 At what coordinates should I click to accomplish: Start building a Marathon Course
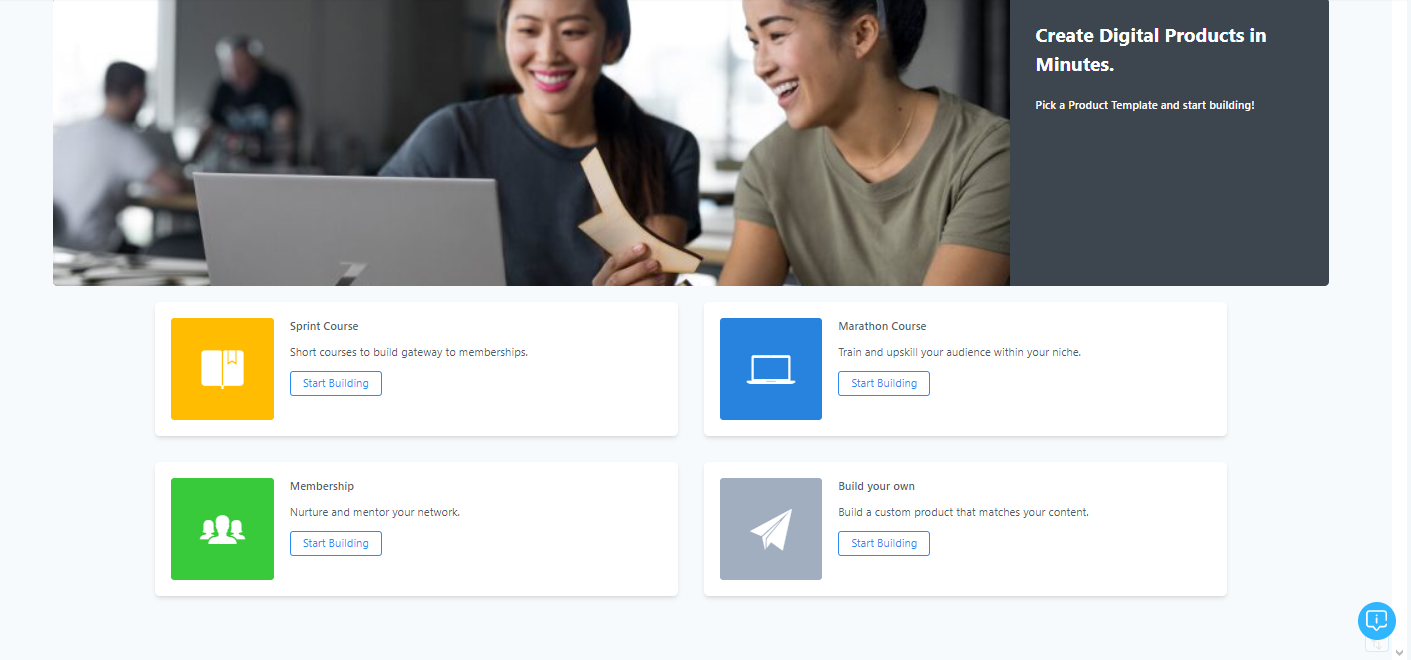884,383
